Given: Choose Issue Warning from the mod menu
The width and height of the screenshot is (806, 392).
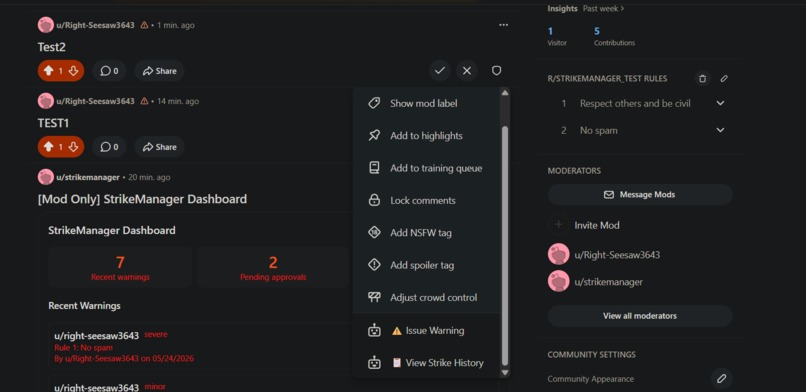Looking at the screenshot, I should [426, 331].
